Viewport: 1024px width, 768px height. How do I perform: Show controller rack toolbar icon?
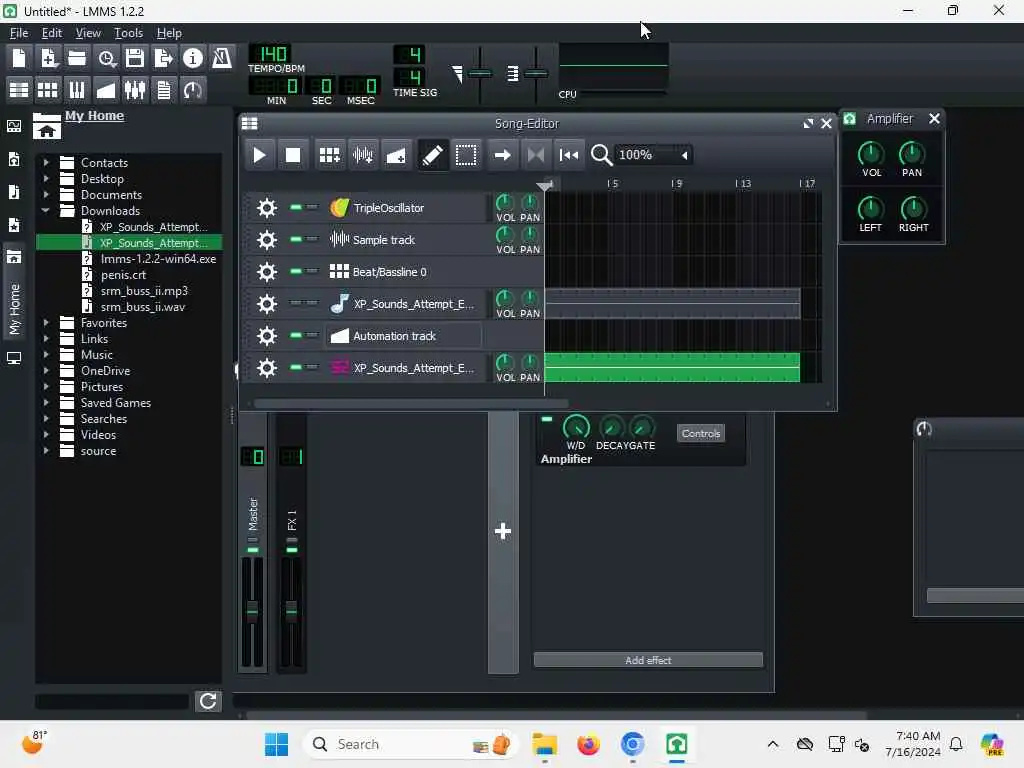tap(193, 89)
